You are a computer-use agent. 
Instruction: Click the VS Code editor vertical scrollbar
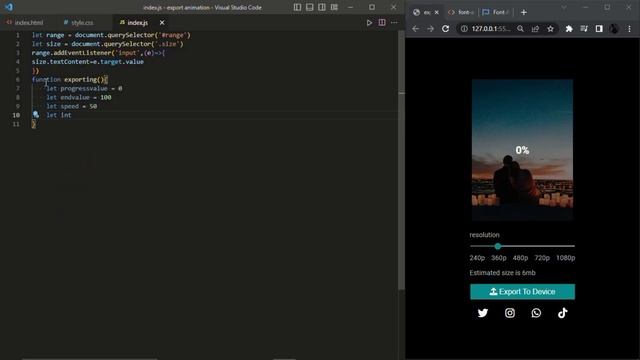[401, 159]
